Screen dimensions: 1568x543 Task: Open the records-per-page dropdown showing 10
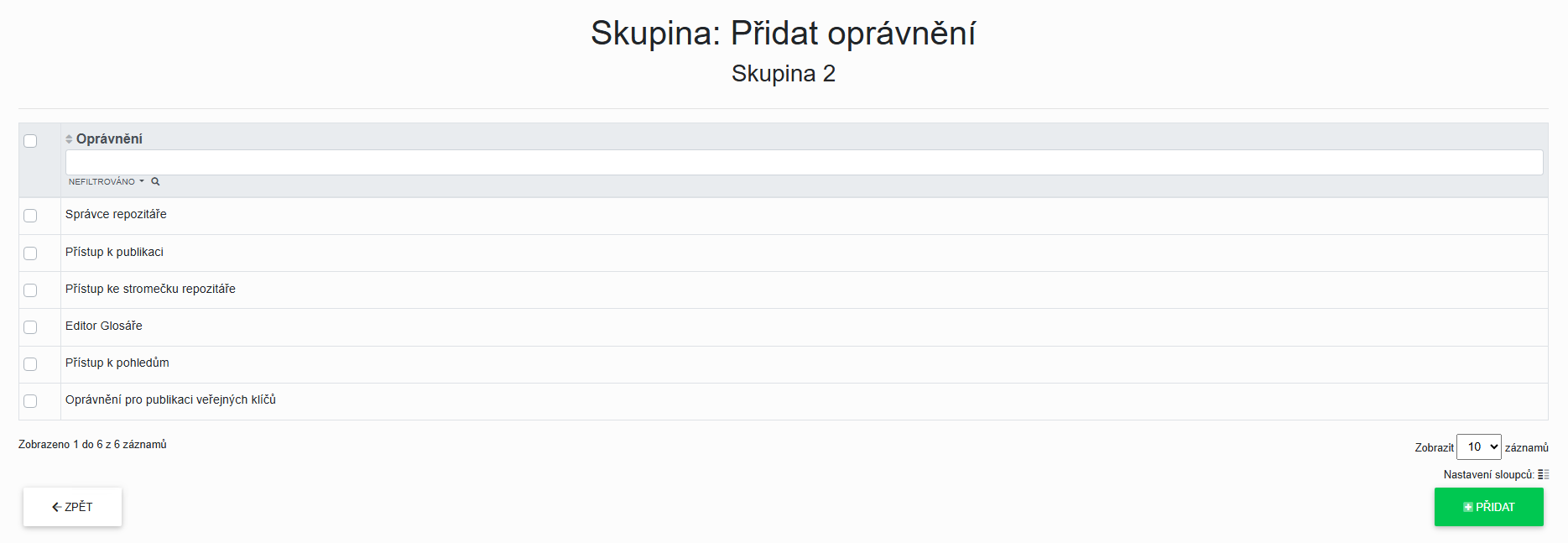[1478, 447]
